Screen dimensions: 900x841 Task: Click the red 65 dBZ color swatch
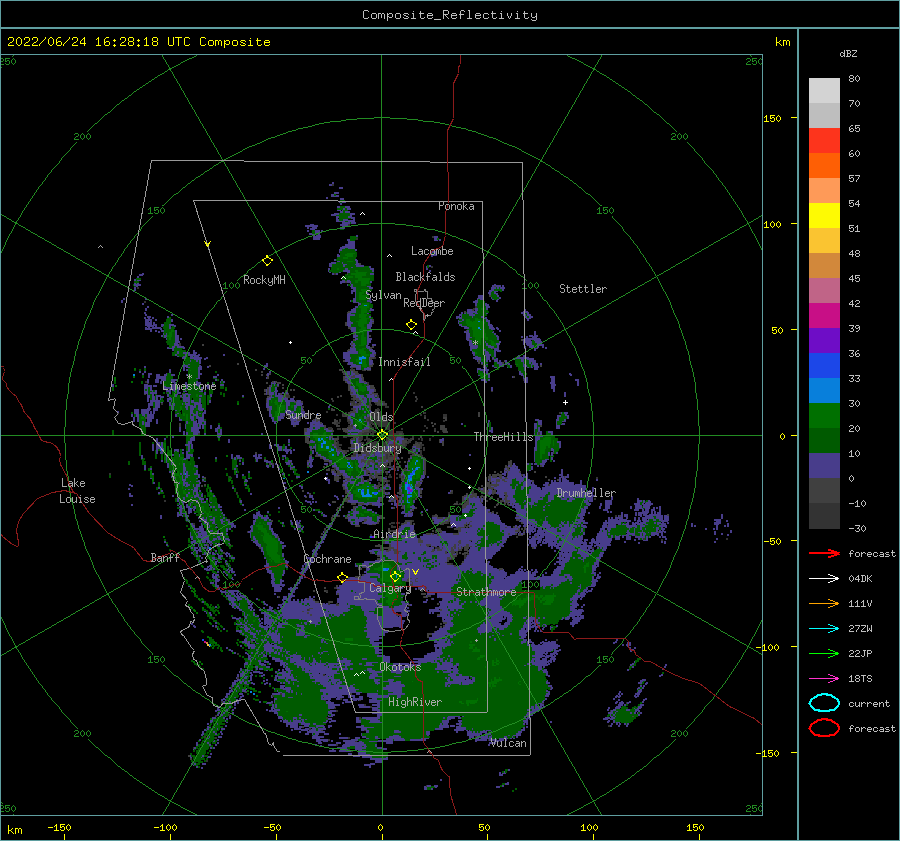(x=824, y=140)
